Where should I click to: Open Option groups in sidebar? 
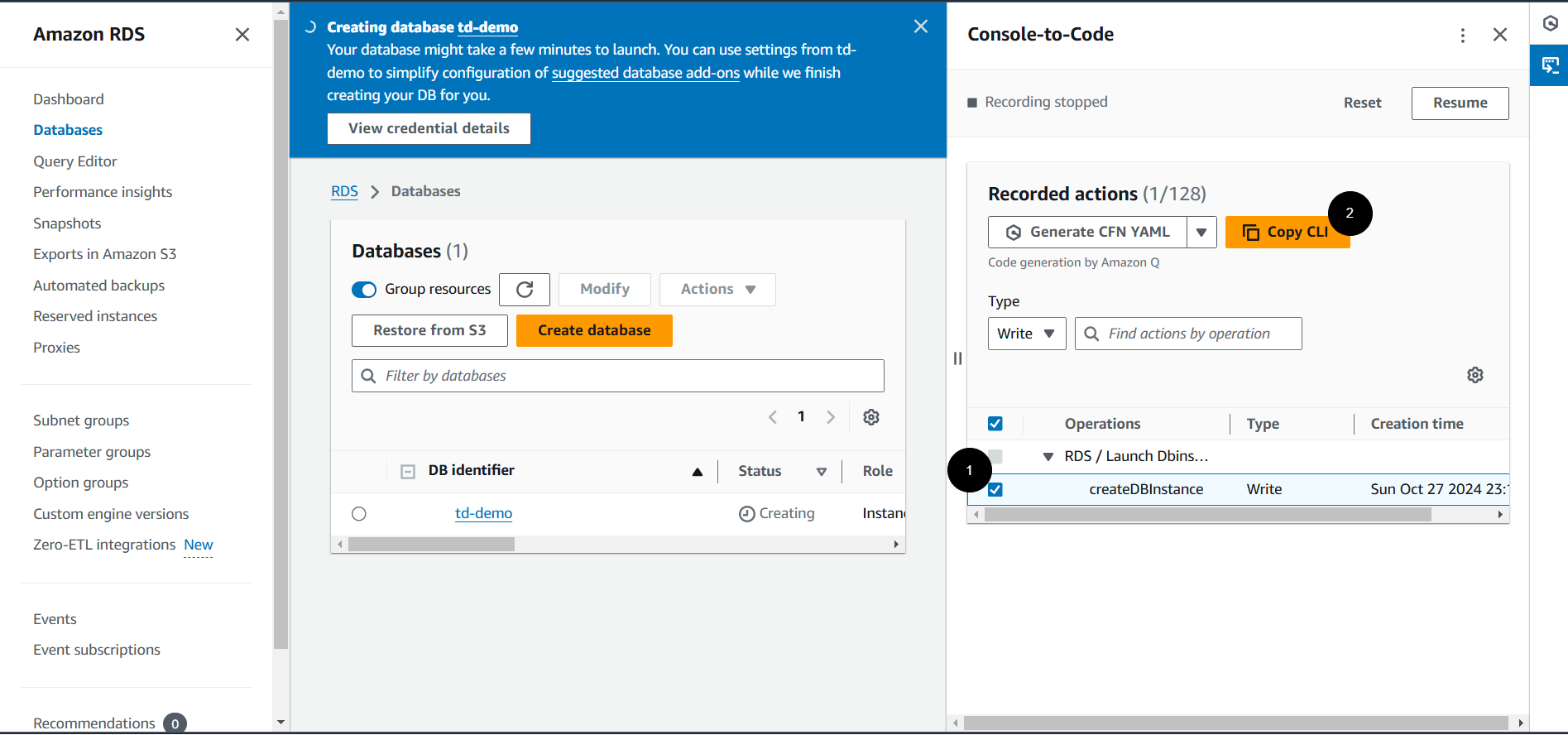pos(81,483)
